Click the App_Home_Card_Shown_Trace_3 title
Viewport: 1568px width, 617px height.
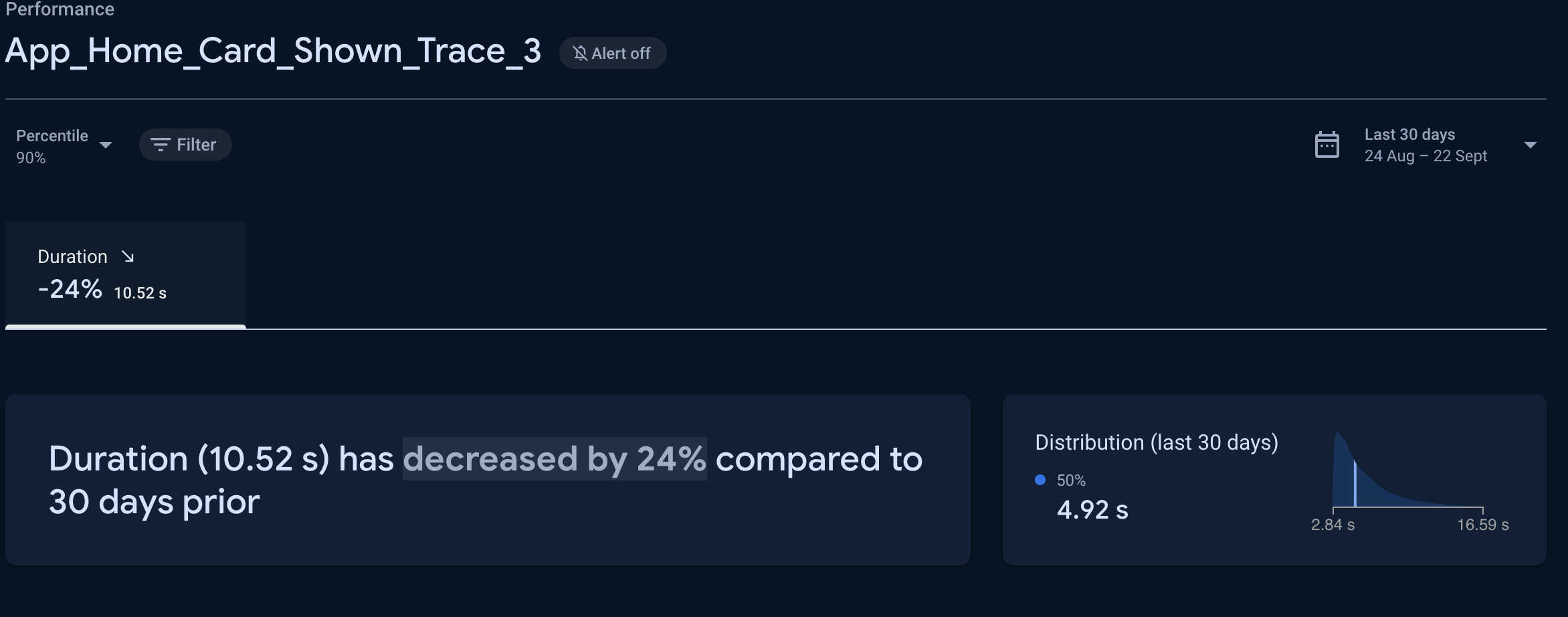point(273,52)
